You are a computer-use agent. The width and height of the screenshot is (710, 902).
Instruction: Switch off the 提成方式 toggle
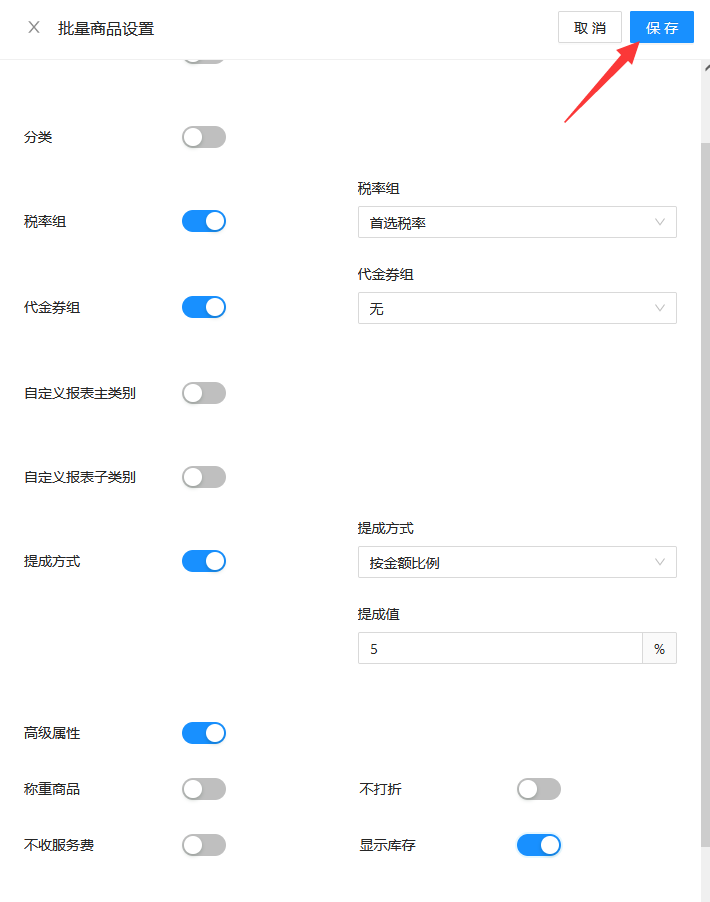point(204,561)
